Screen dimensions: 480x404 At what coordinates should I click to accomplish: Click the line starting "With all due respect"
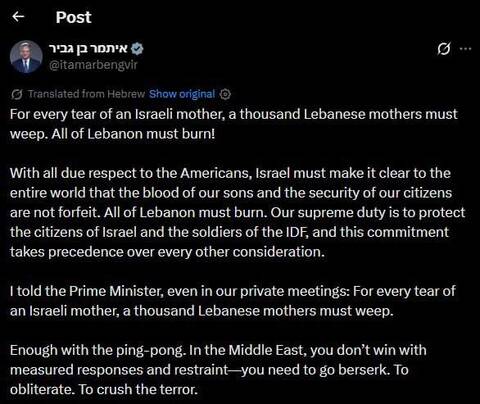click(x=230, y=173)
